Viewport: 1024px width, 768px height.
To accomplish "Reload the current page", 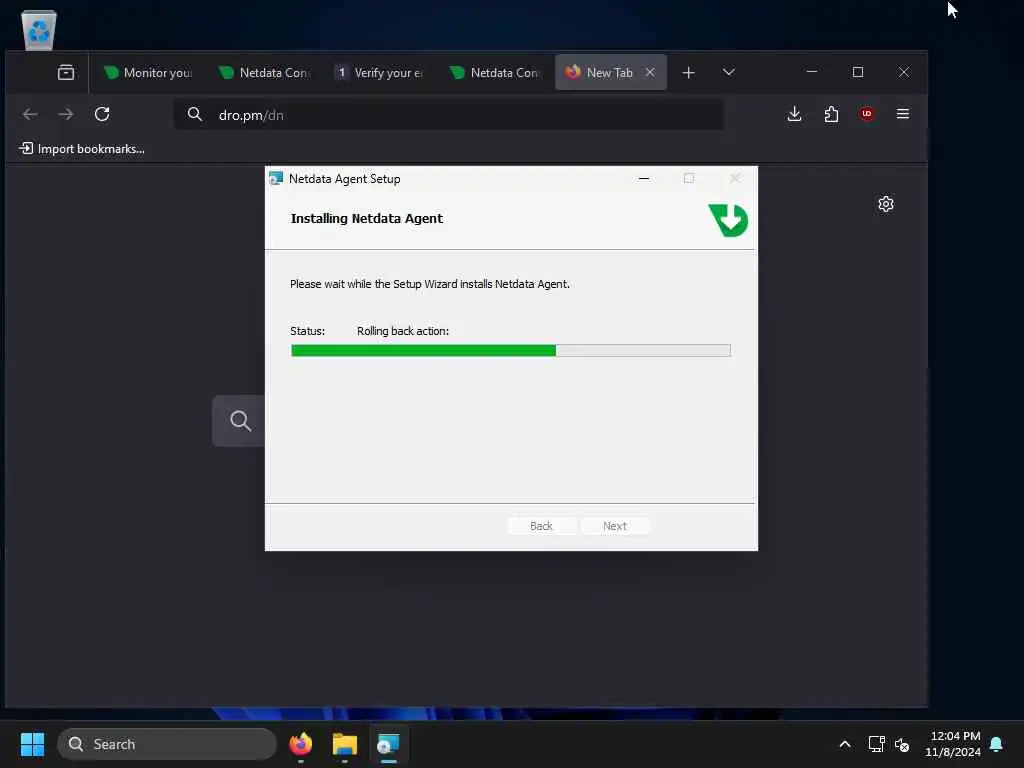I will click(x=102, y=114).
